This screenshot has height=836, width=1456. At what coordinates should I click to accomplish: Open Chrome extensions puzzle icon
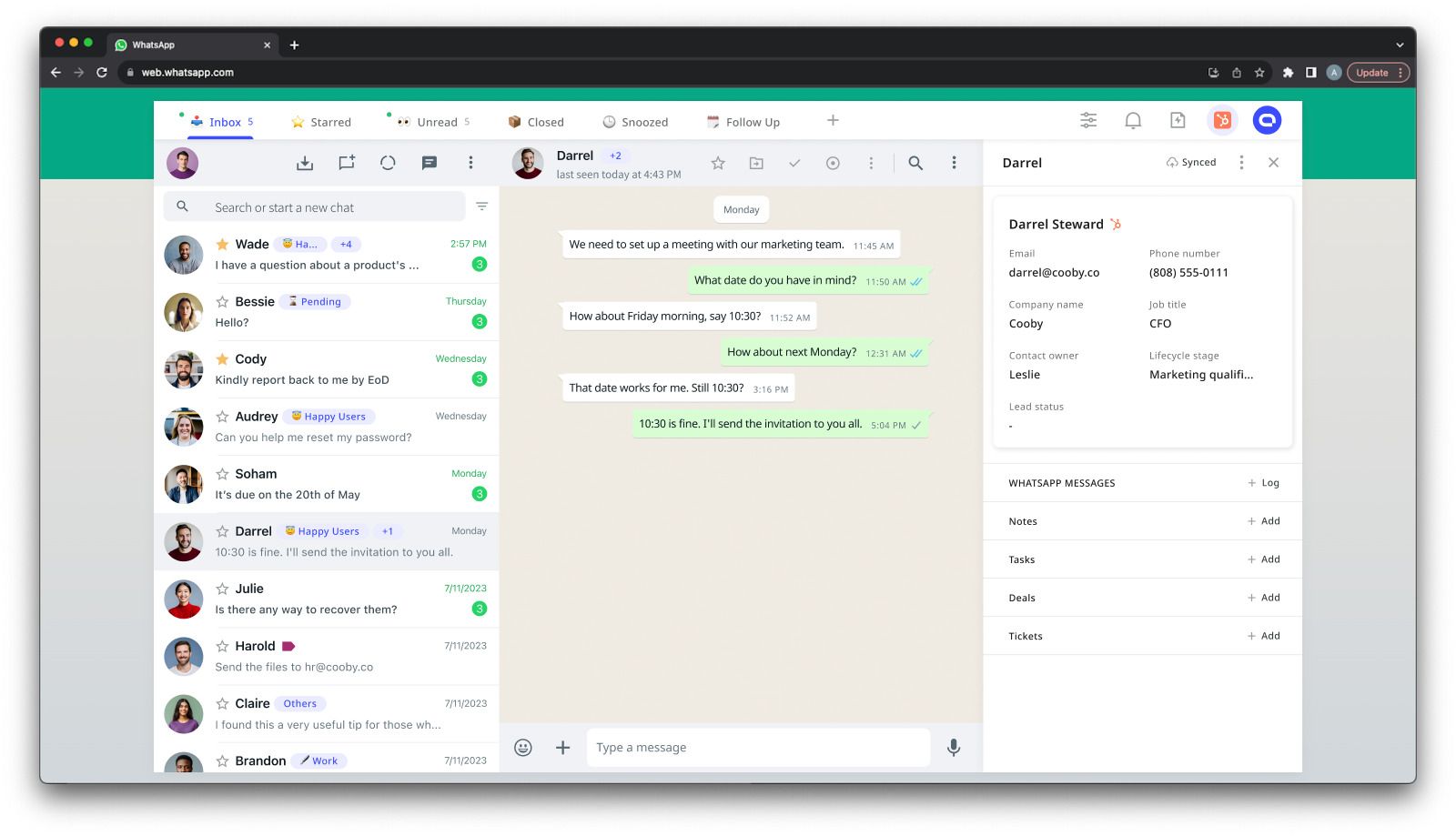coord(1288,73)
